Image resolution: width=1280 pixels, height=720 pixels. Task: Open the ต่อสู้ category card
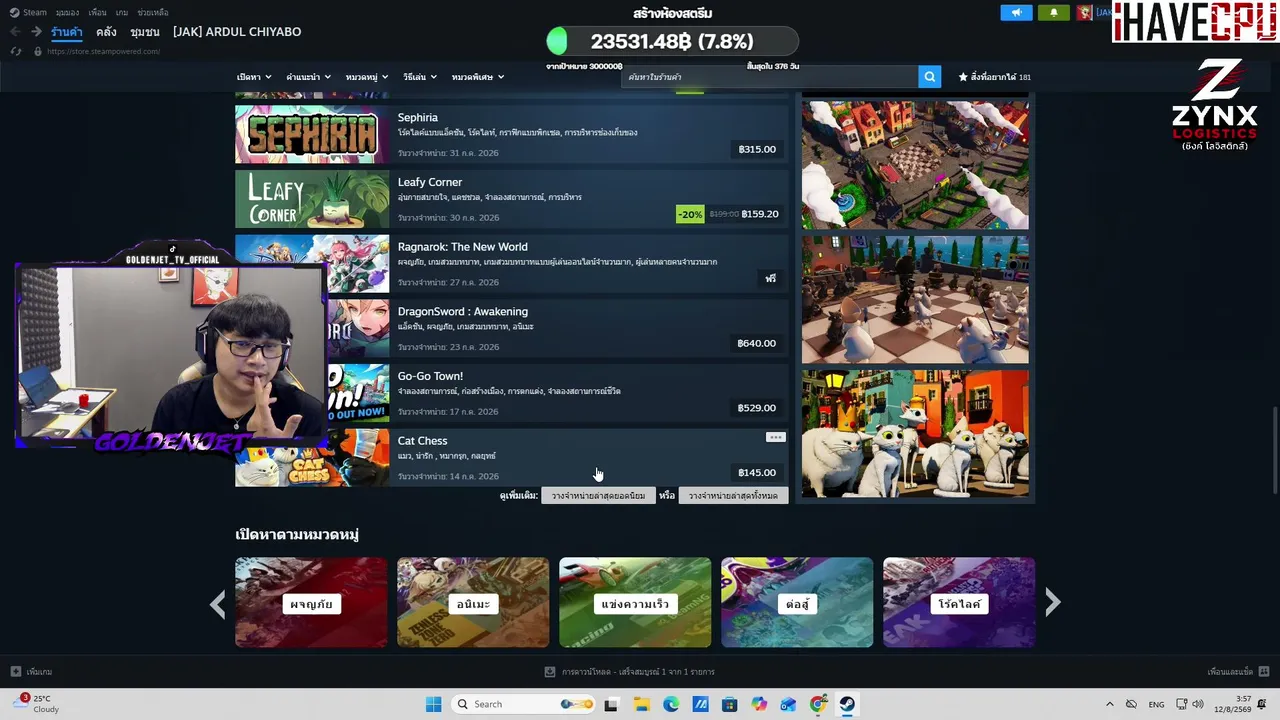tap(797, 602)
